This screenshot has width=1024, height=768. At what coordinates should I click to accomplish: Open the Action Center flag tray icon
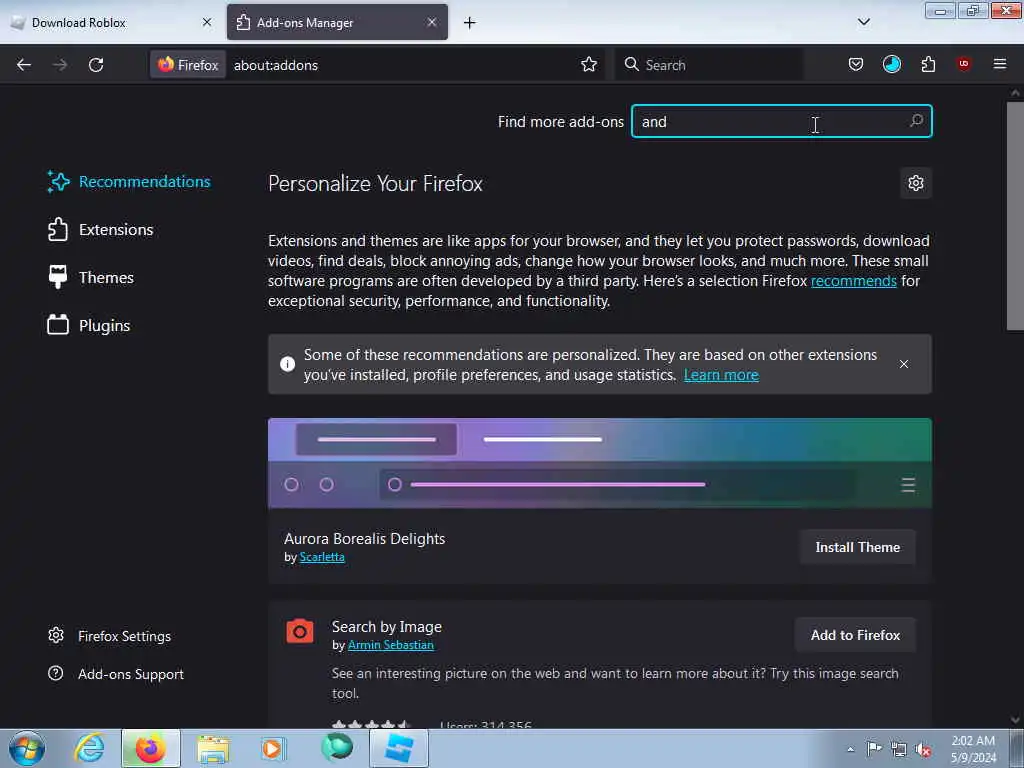click(874, 748)
